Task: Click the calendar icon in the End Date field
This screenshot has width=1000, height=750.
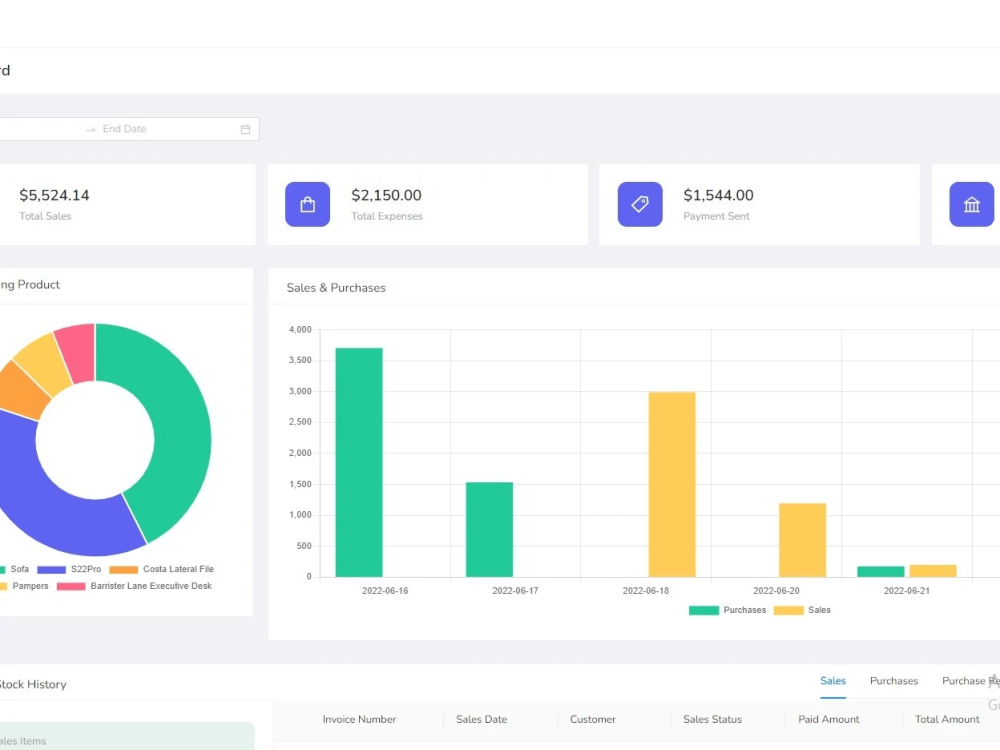Action: [x=245, y=128]
